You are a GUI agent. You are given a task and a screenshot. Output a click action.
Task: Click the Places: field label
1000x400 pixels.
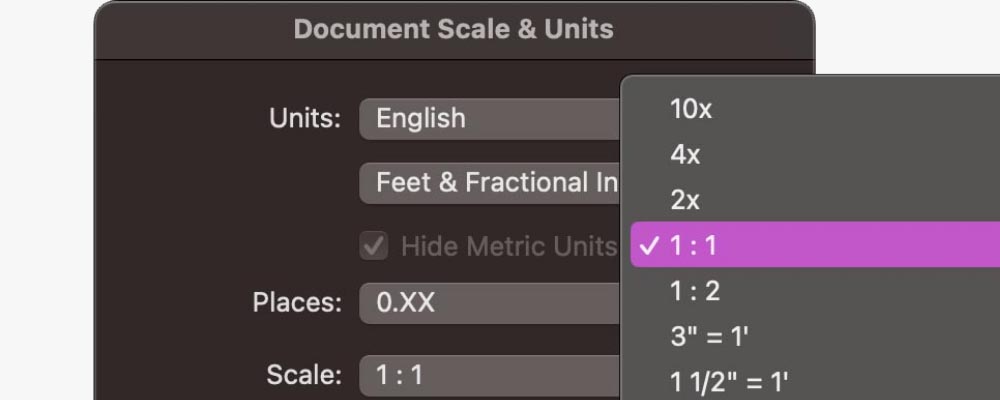tap(297, 302)
